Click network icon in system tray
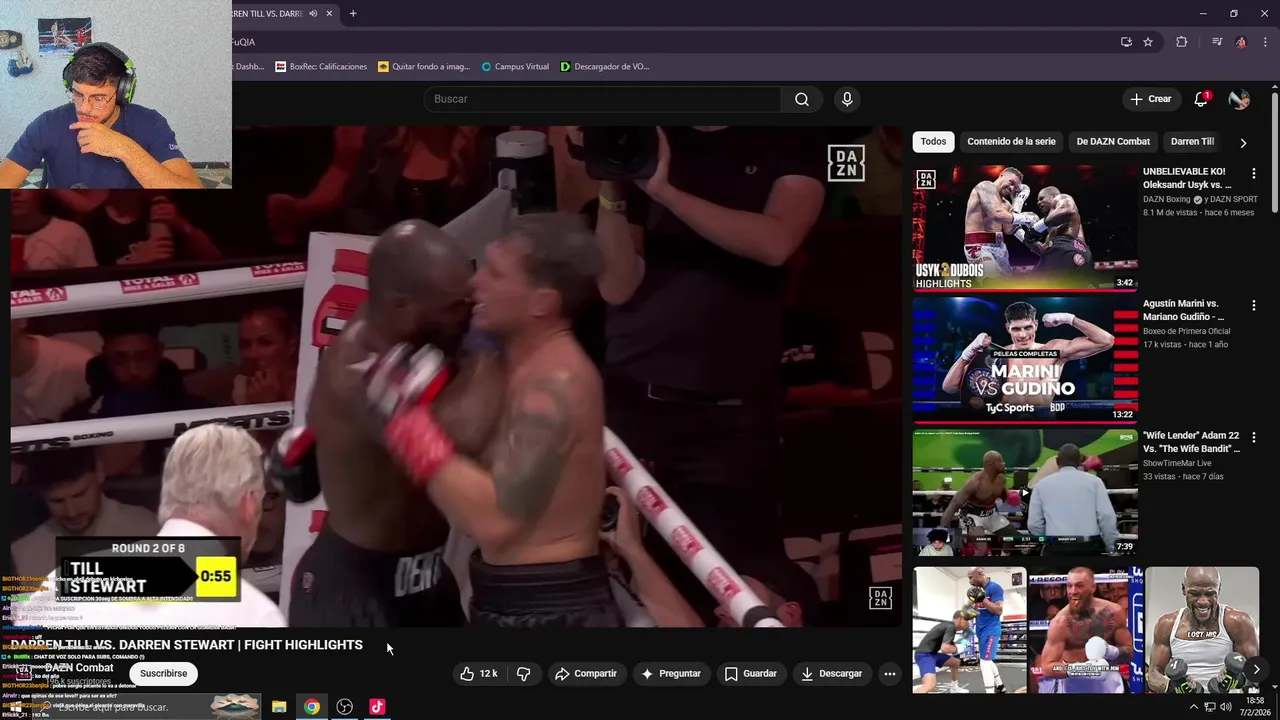Viewport: 1280px width, 720px height. click(1210, 707)
